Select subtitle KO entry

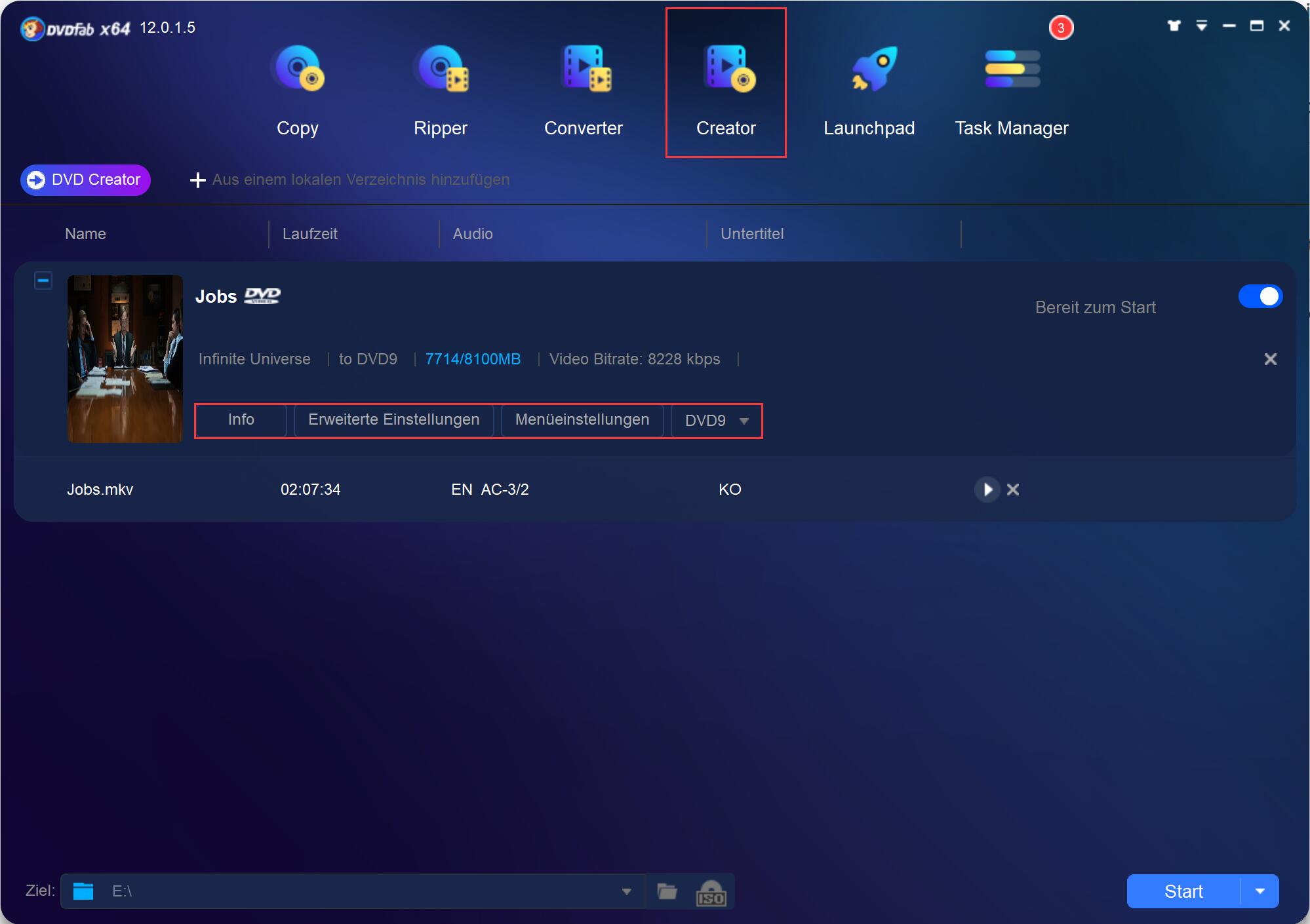tap(730, 490)
